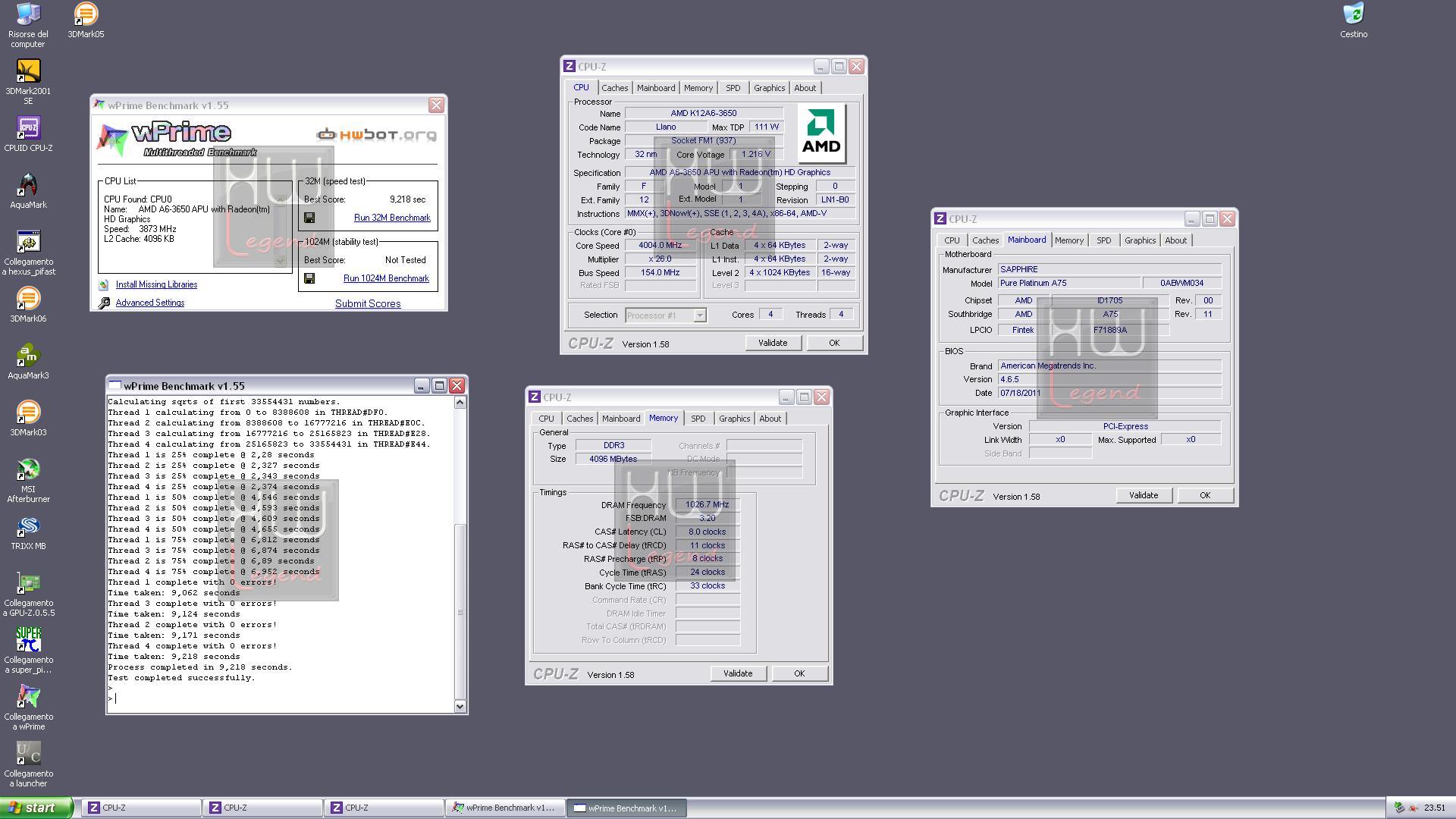Click OK in CPU-Z Memory window
The width and height of the screenshot is (1456, 819).
click(x=799, y=673)
